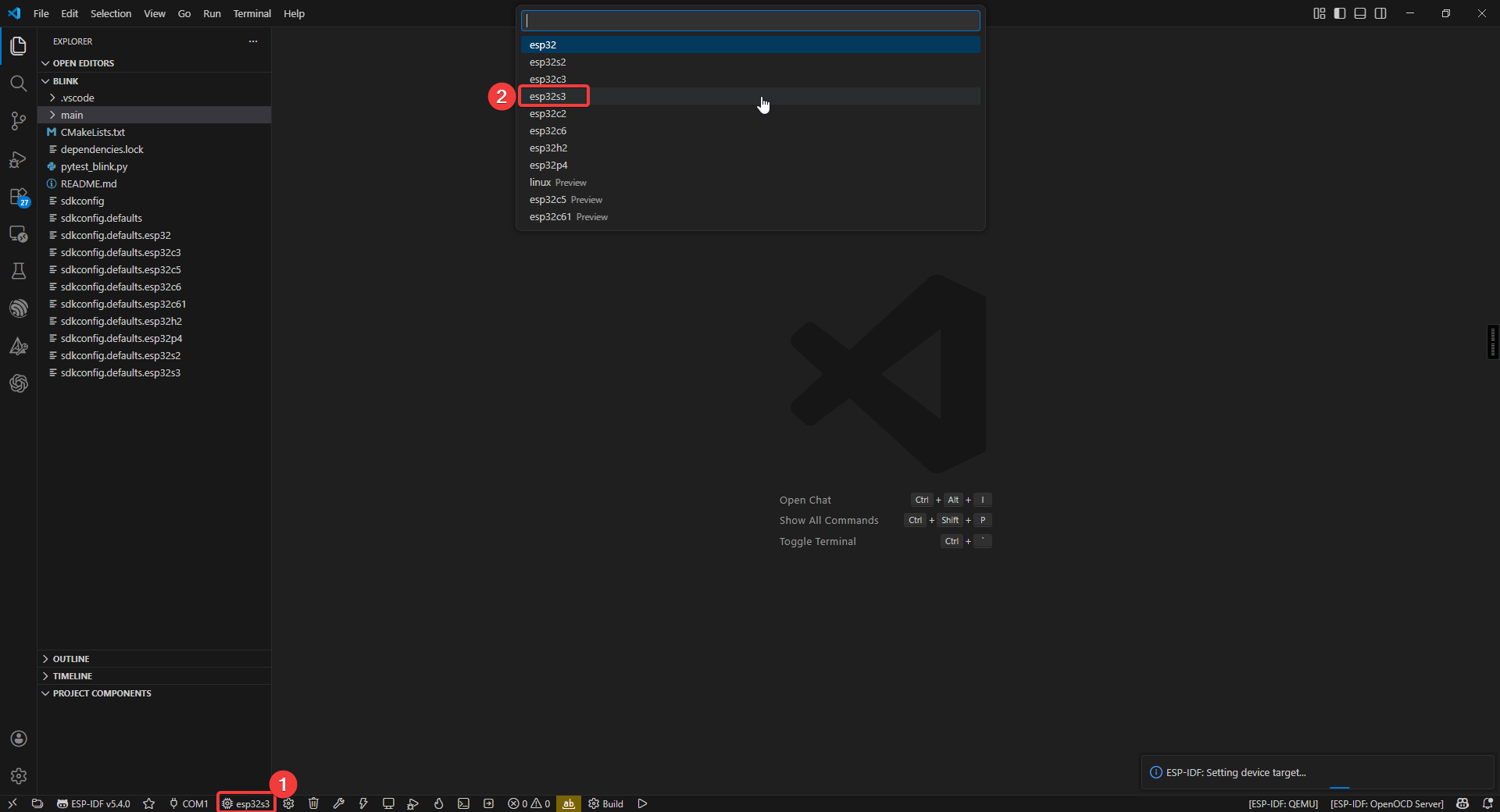Pick the esp32p4 target option
This screenshot has height=812, width=1500.
click(751, 165)
